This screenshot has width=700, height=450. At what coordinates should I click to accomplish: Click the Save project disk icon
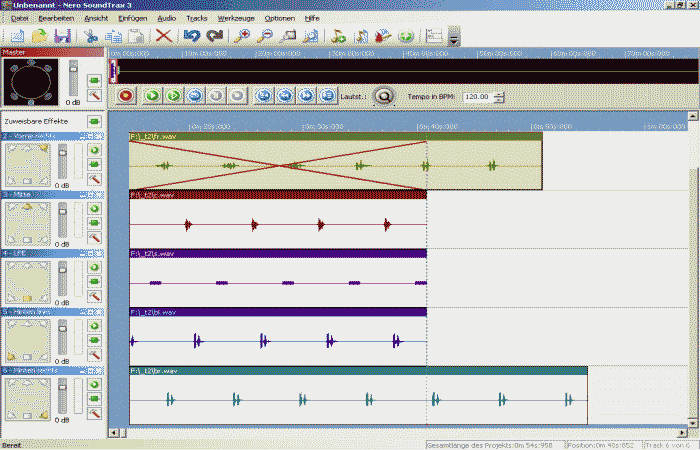point(61,36)
